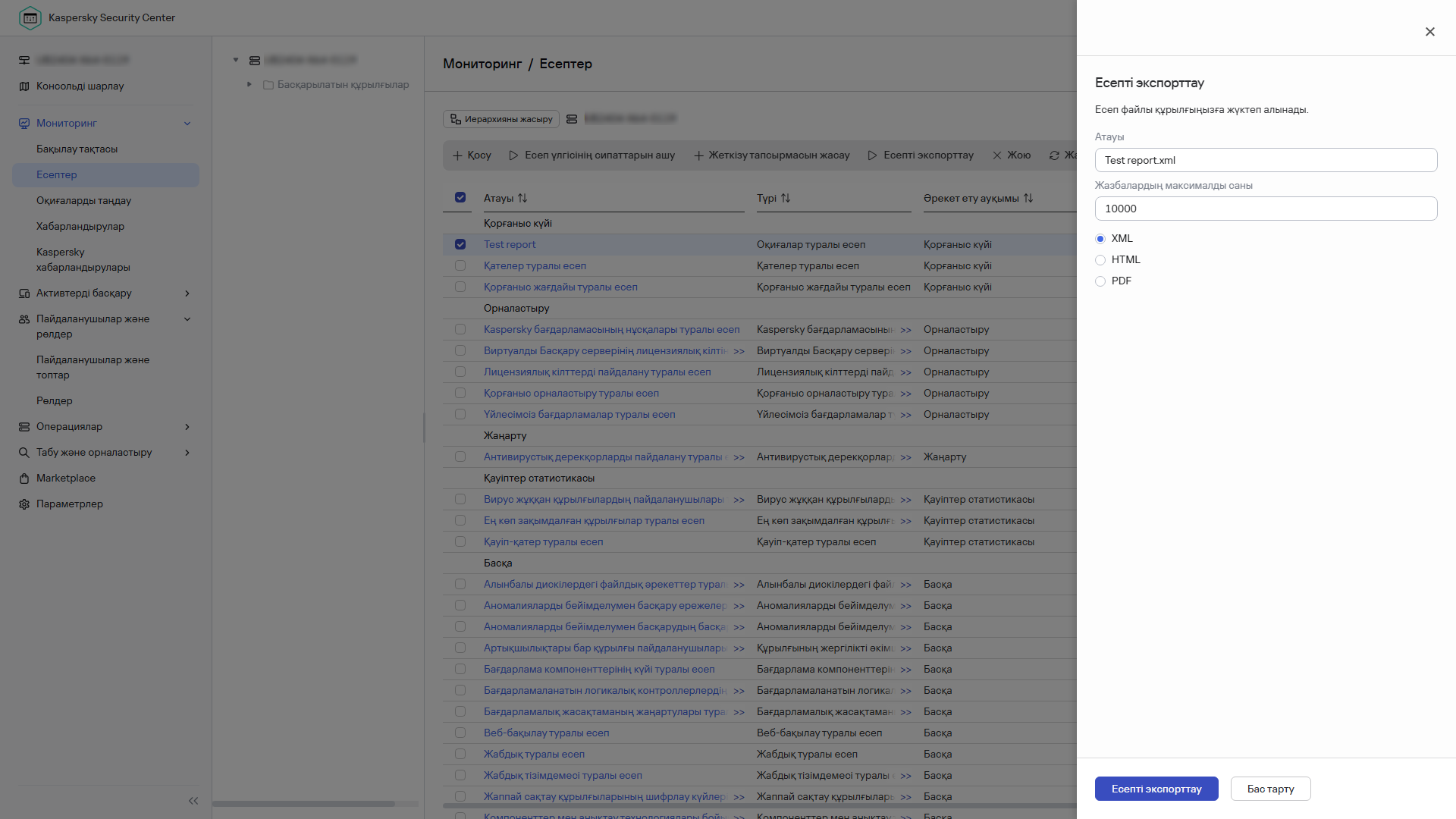Uncheck the Test report row checkbox
This screenshot has width=1456, height=819.
coord(460,245)
